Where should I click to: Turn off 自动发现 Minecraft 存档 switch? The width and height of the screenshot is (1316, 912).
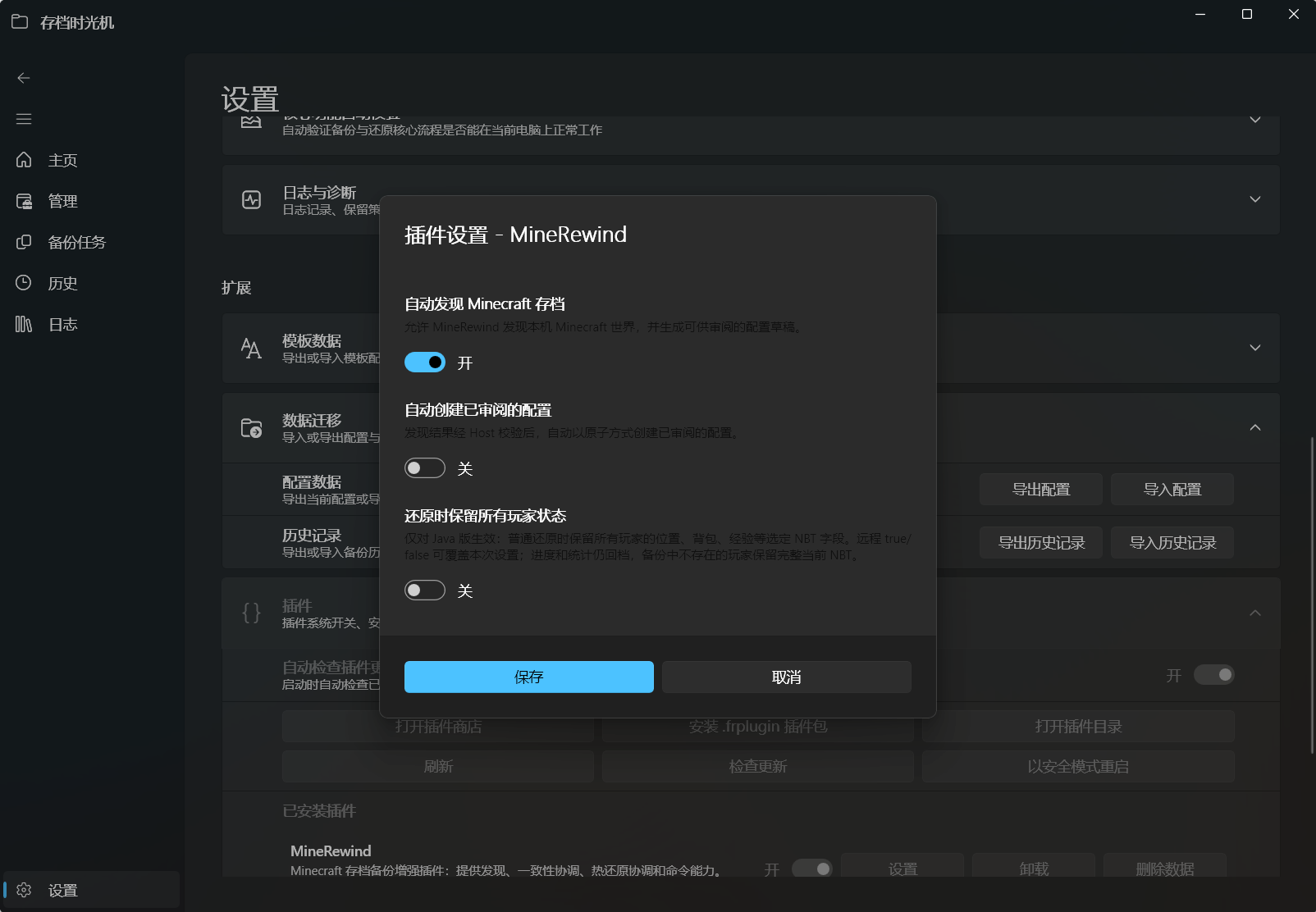425,363
